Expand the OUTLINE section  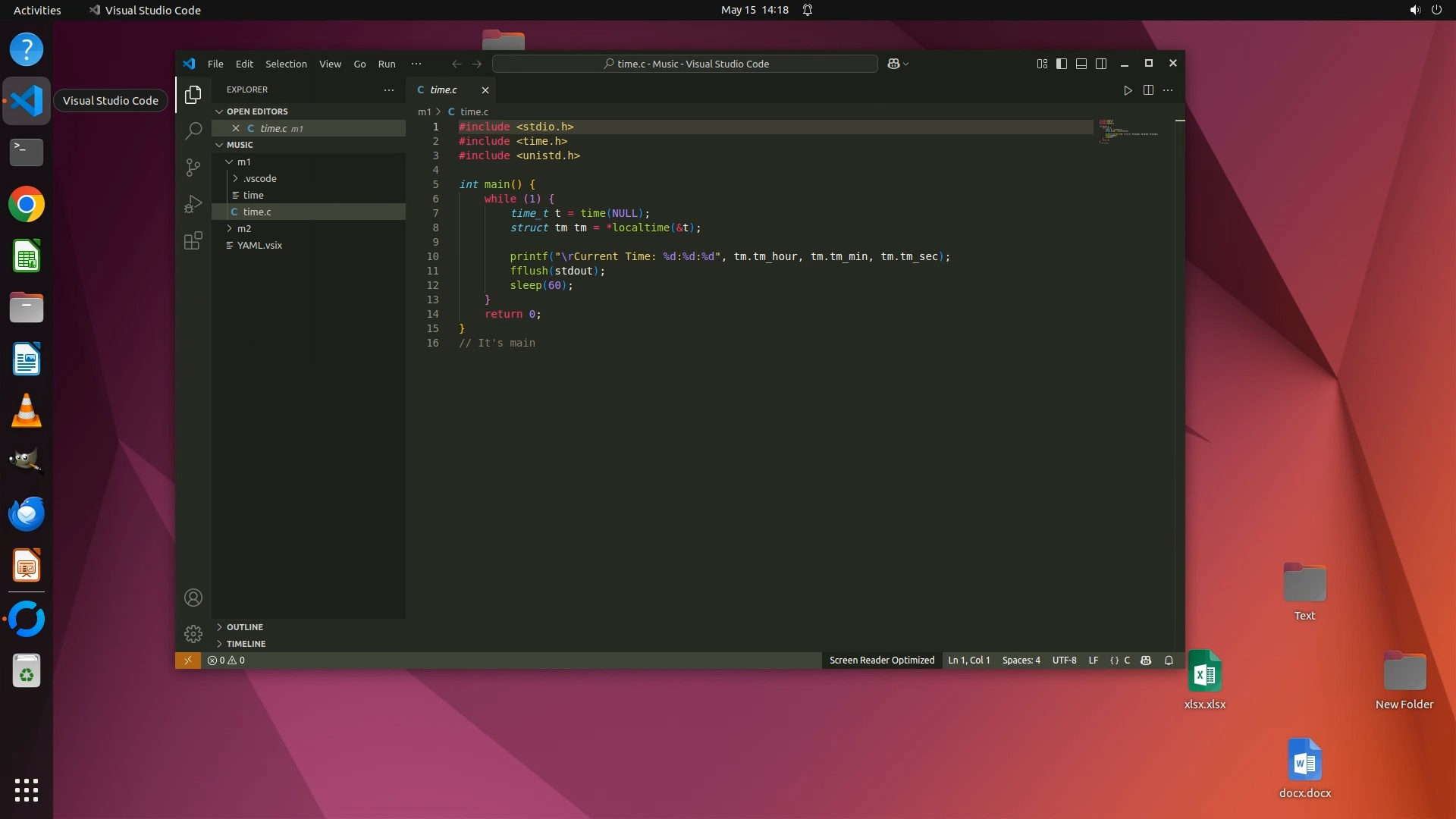point(244,627)
